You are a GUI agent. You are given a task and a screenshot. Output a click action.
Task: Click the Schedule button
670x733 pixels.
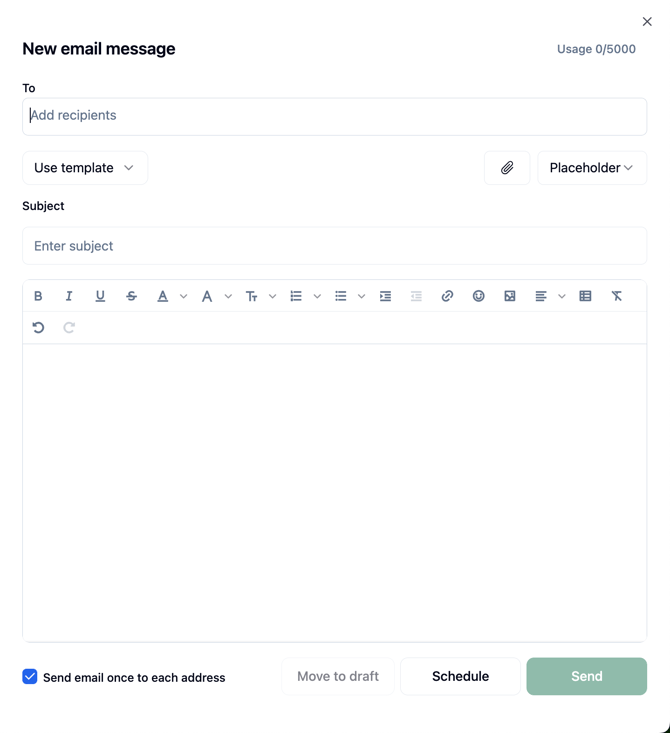[460, 676]
